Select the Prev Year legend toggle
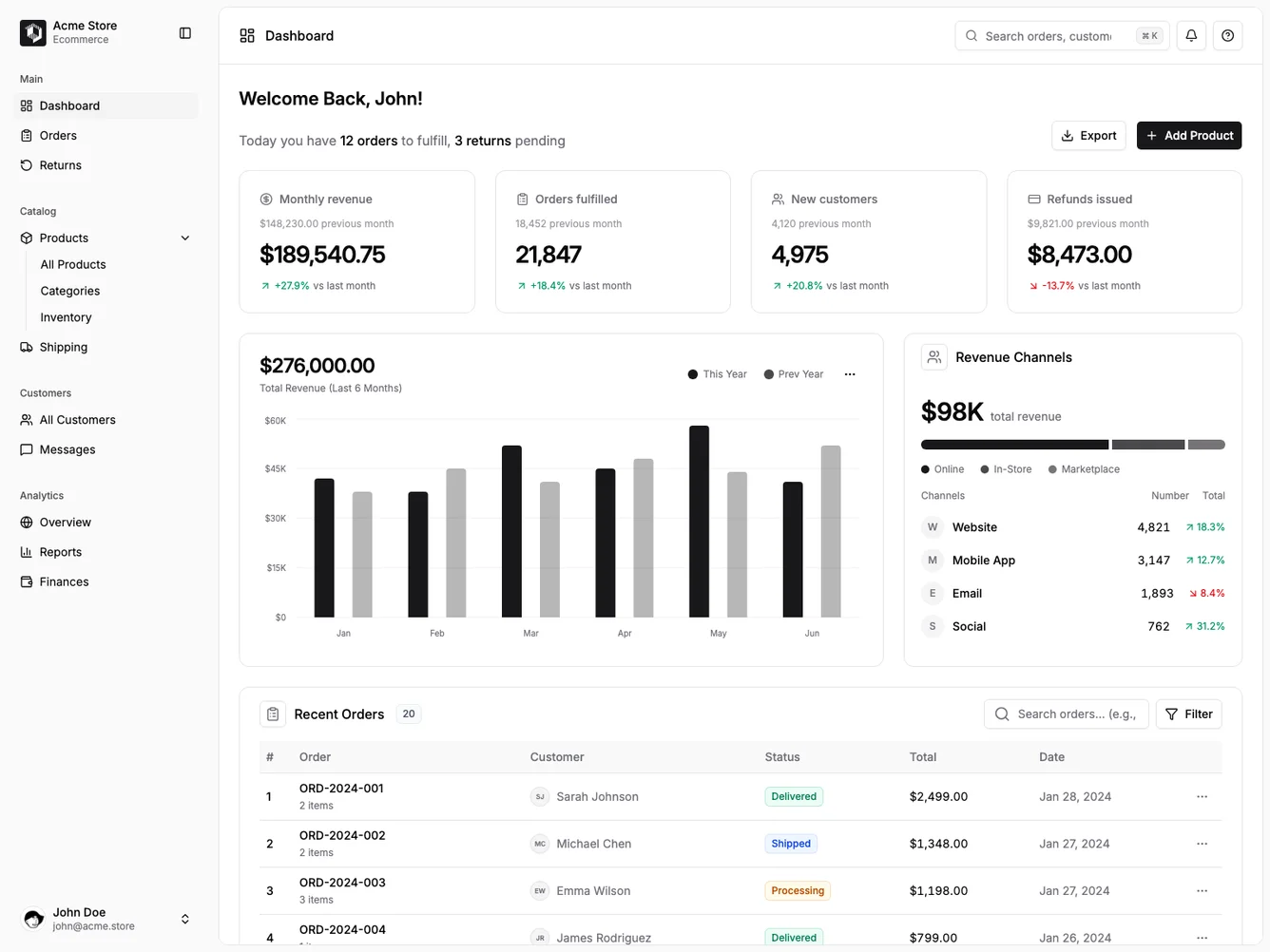The width and height of the screenshot is (1270, 952). (794, 373)
